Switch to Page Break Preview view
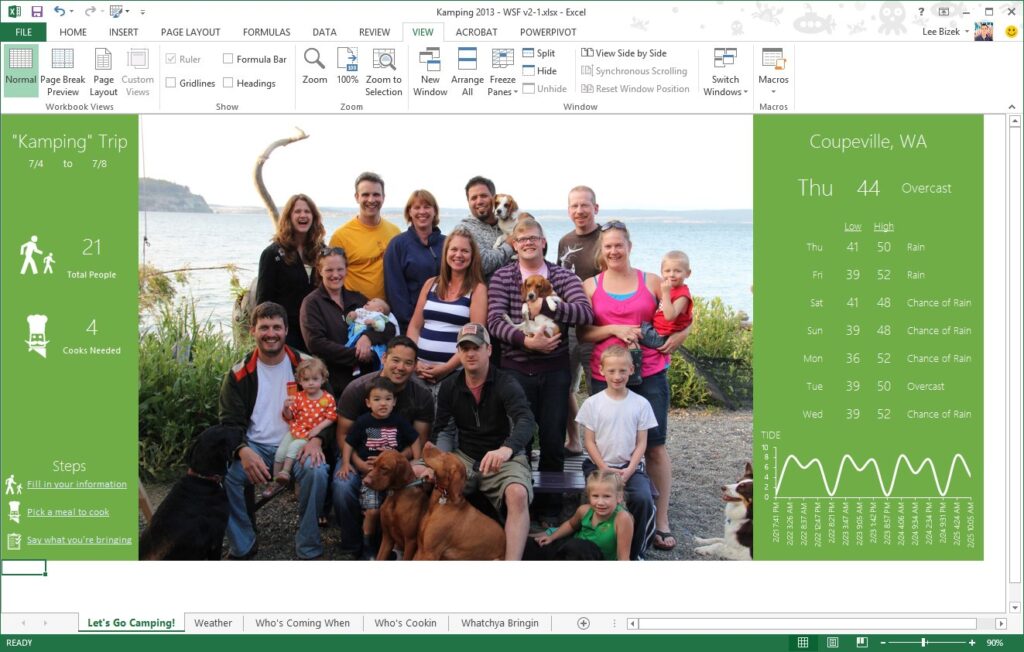This screenshot has width=1024, height=652. (63, 70)
